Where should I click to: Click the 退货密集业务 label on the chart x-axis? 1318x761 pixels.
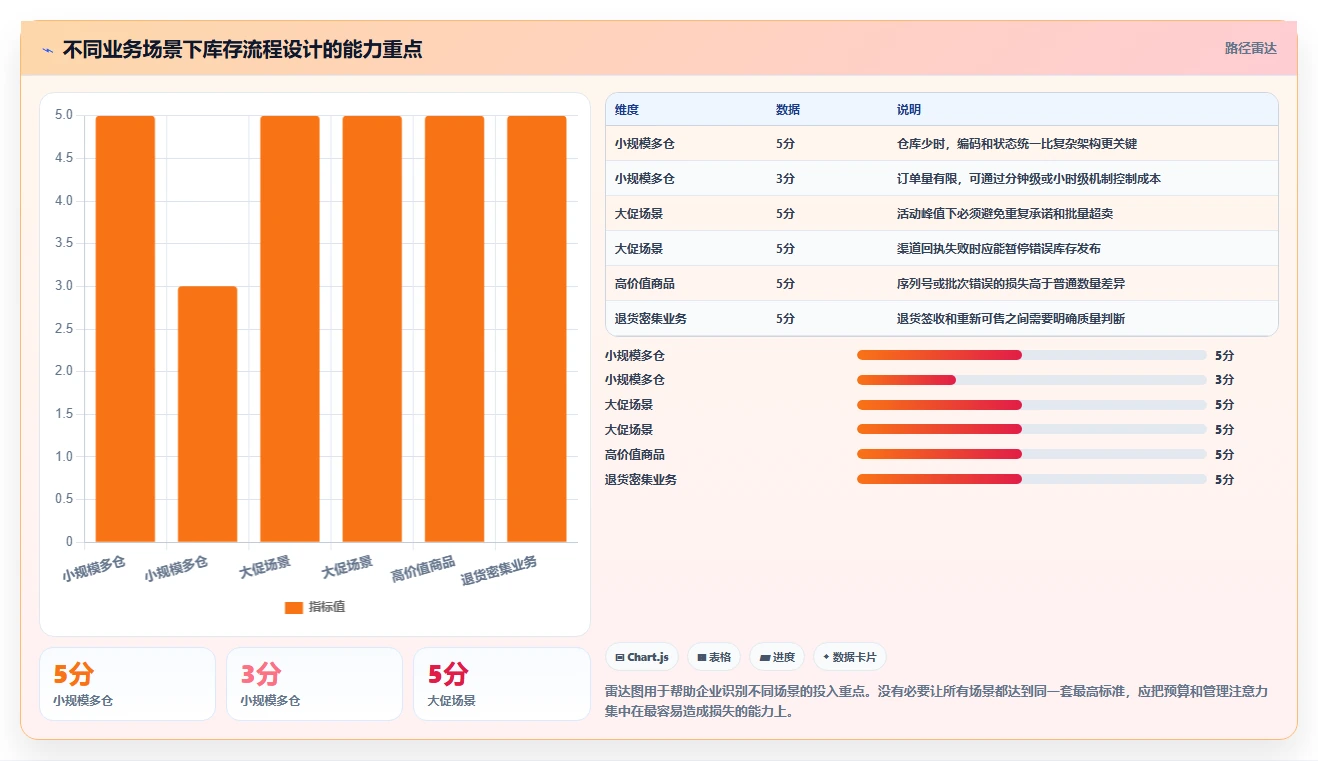(499, 571)
